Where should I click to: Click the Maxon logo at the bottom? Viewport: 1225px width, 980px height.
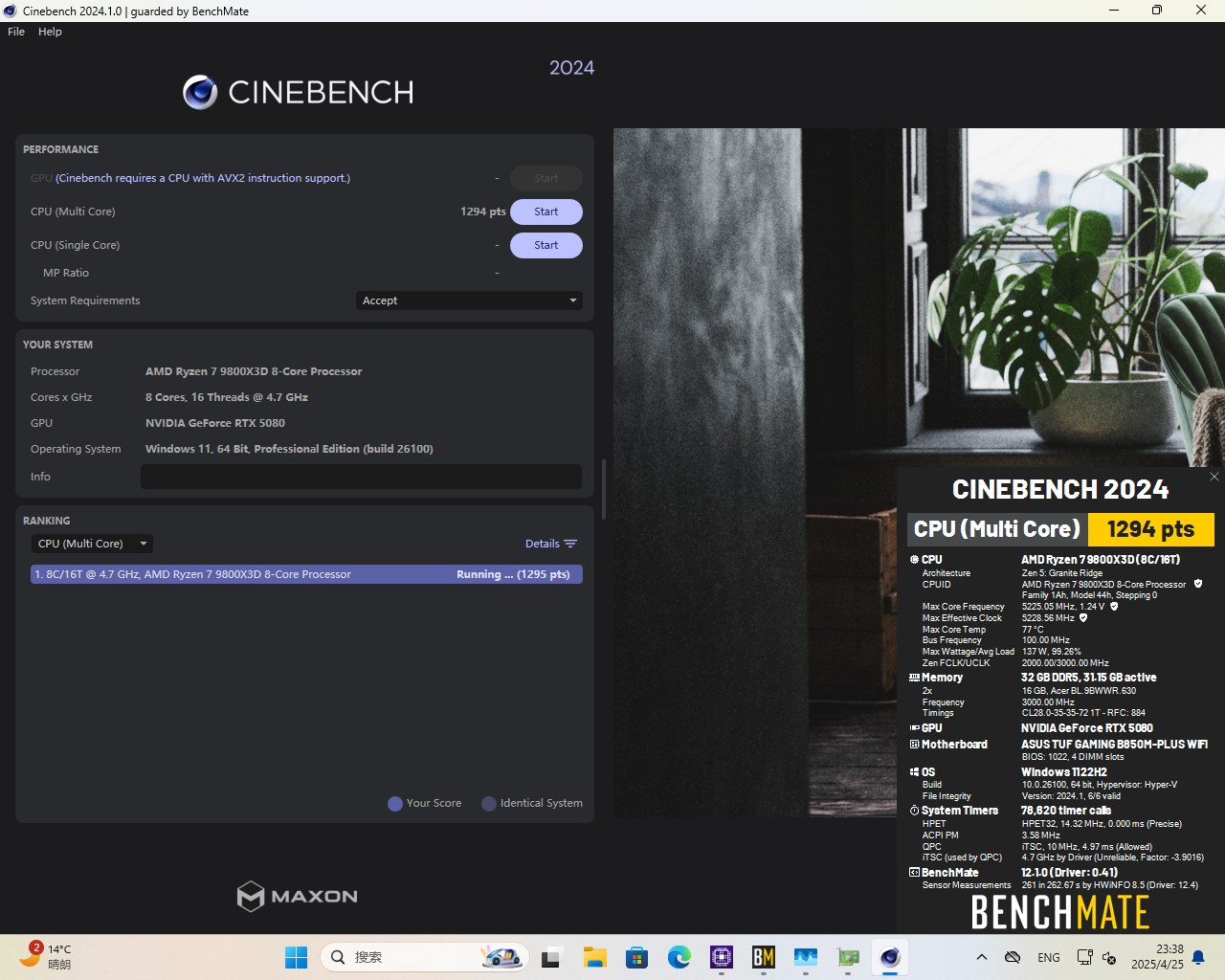tap(297, 896)
